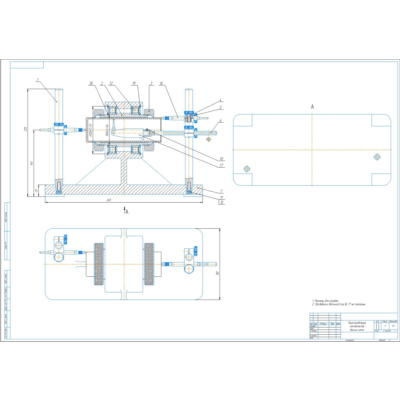Select the drawing name cell in the title block
Screen dimensions: 400x400
click(356, 326)
